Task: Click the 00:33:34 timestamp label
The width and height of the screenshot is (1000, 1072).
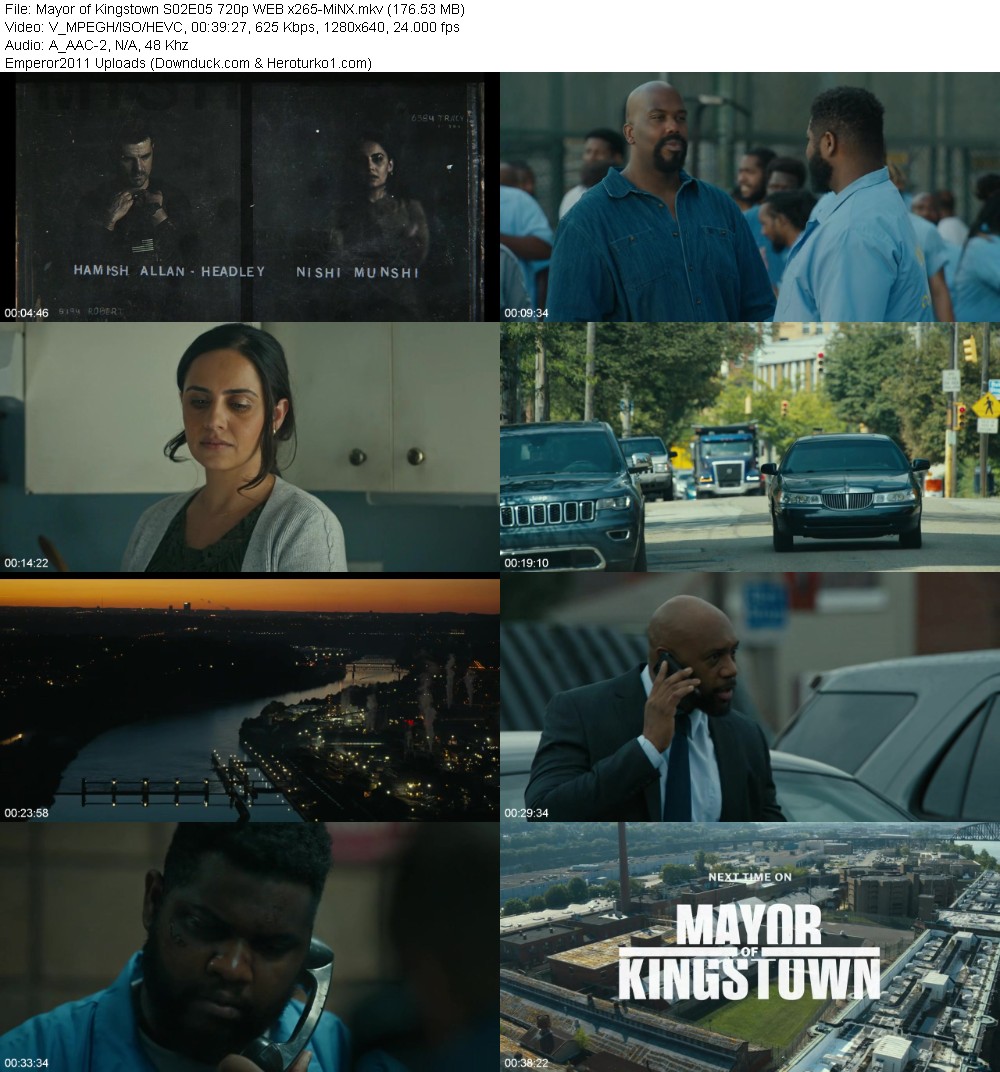Action: (27, 1063)
